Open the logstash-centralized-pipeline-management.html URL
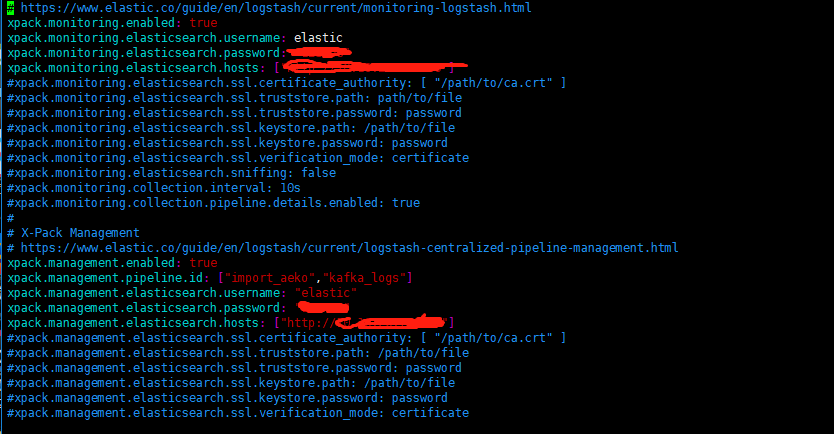Viewport: 834px width, 434px height. click(349, 248)
